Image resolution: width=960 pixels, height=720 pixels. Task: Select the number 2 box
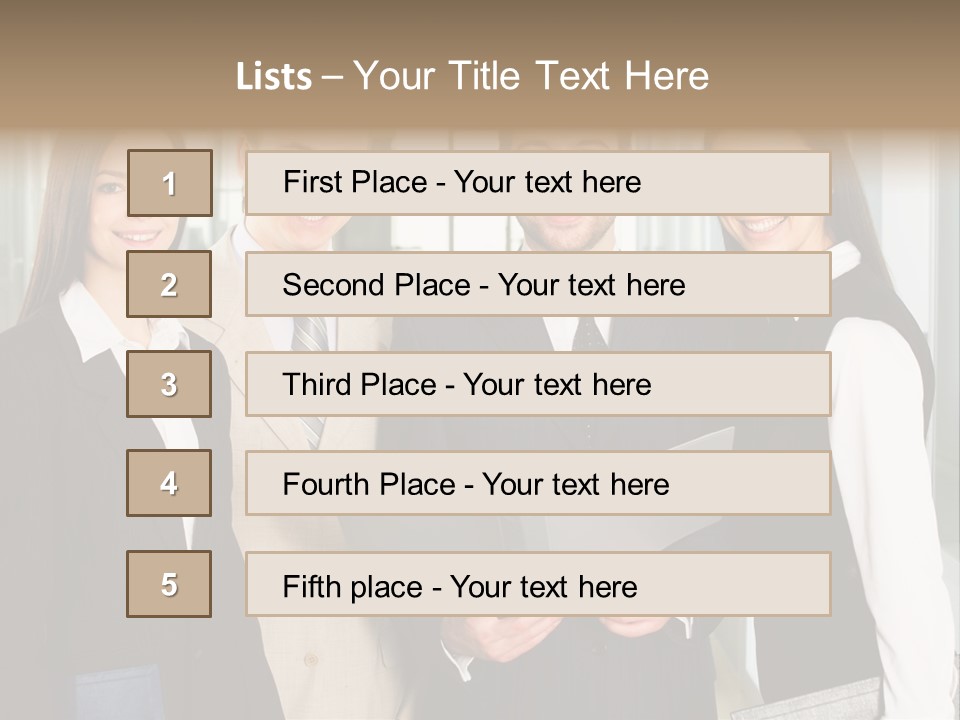pos(169,284)
